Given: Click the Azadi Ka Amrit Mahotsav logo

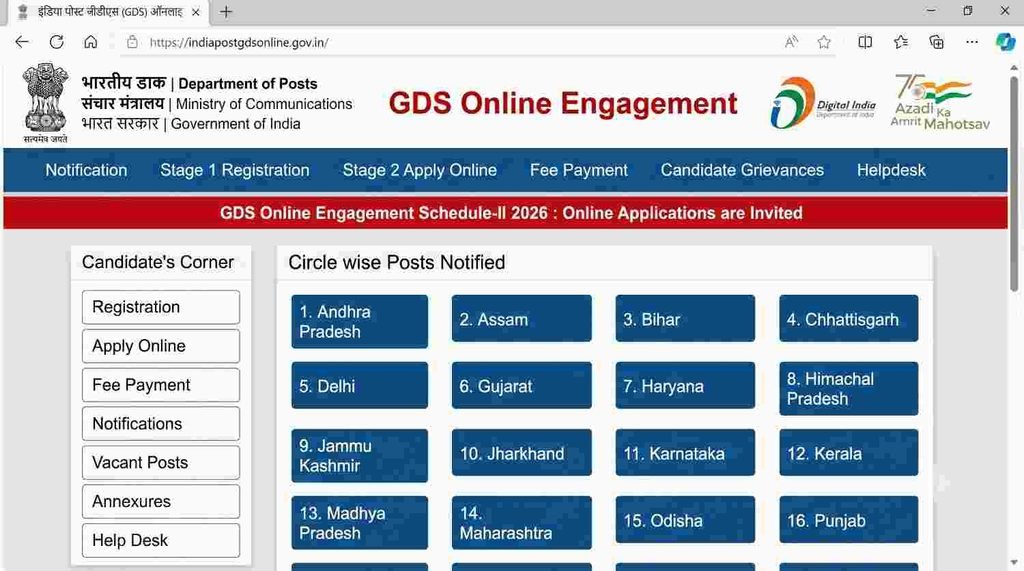Looking at the screenshot, I should click(940, 102).
